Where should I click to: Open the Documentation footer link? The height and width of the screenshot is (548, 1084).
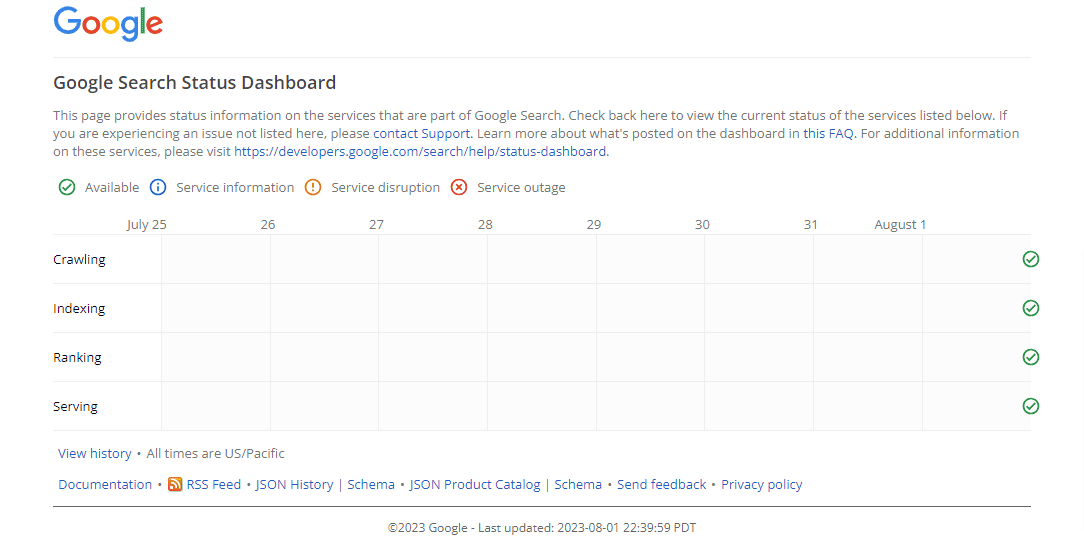tap(105, 484)
